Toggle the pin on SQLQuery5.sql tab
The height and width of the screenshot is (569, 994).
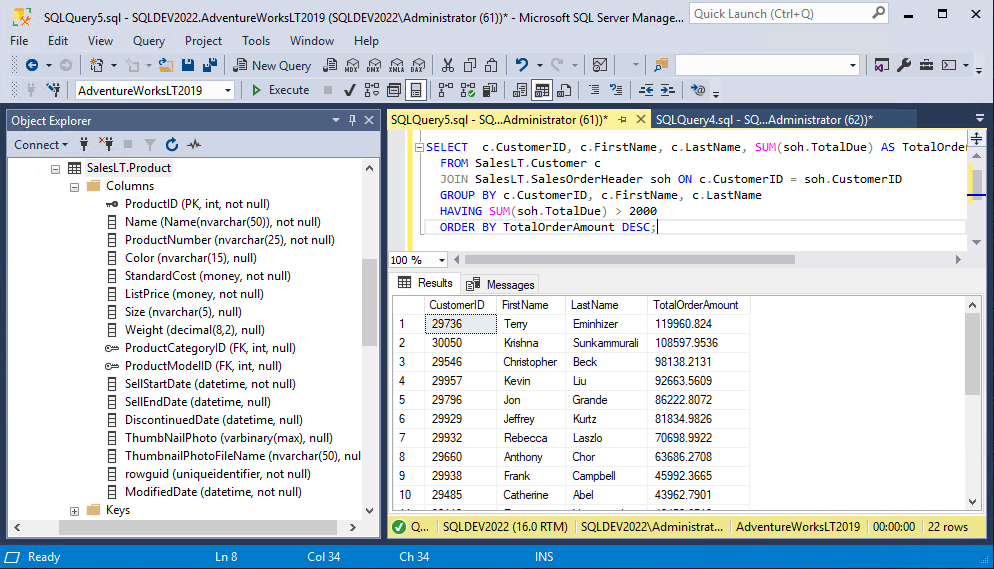point(623,120)
